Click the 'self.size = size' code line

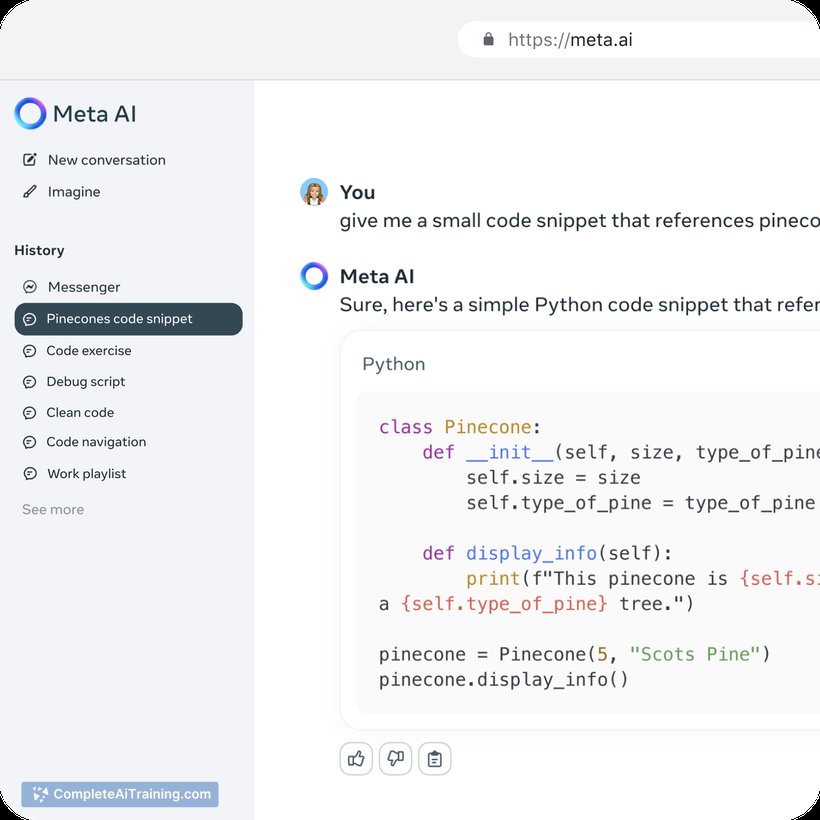coord(553,477)
